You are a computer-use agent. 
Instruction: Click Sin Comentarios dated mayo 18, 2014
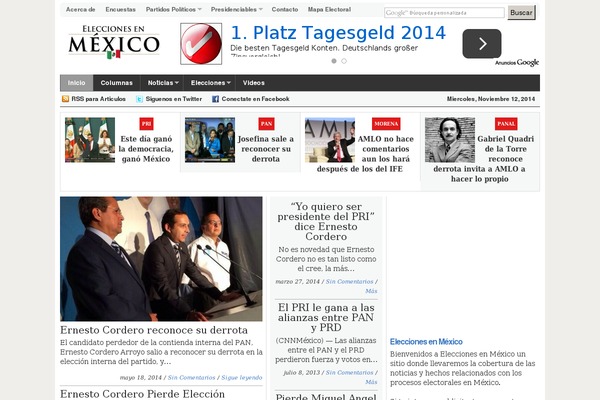click(191, 378)
